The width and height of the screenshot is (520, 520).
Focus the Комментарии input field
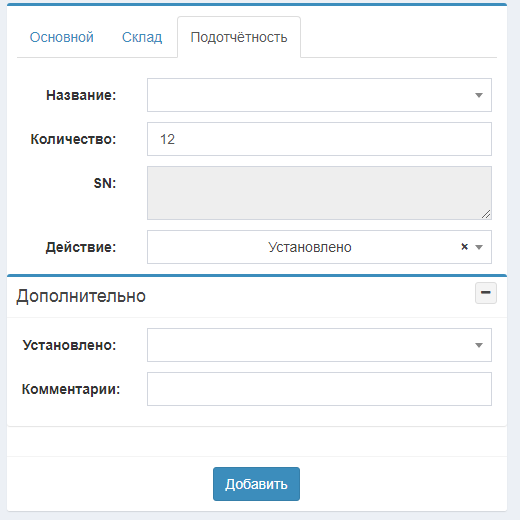[319, 389]
